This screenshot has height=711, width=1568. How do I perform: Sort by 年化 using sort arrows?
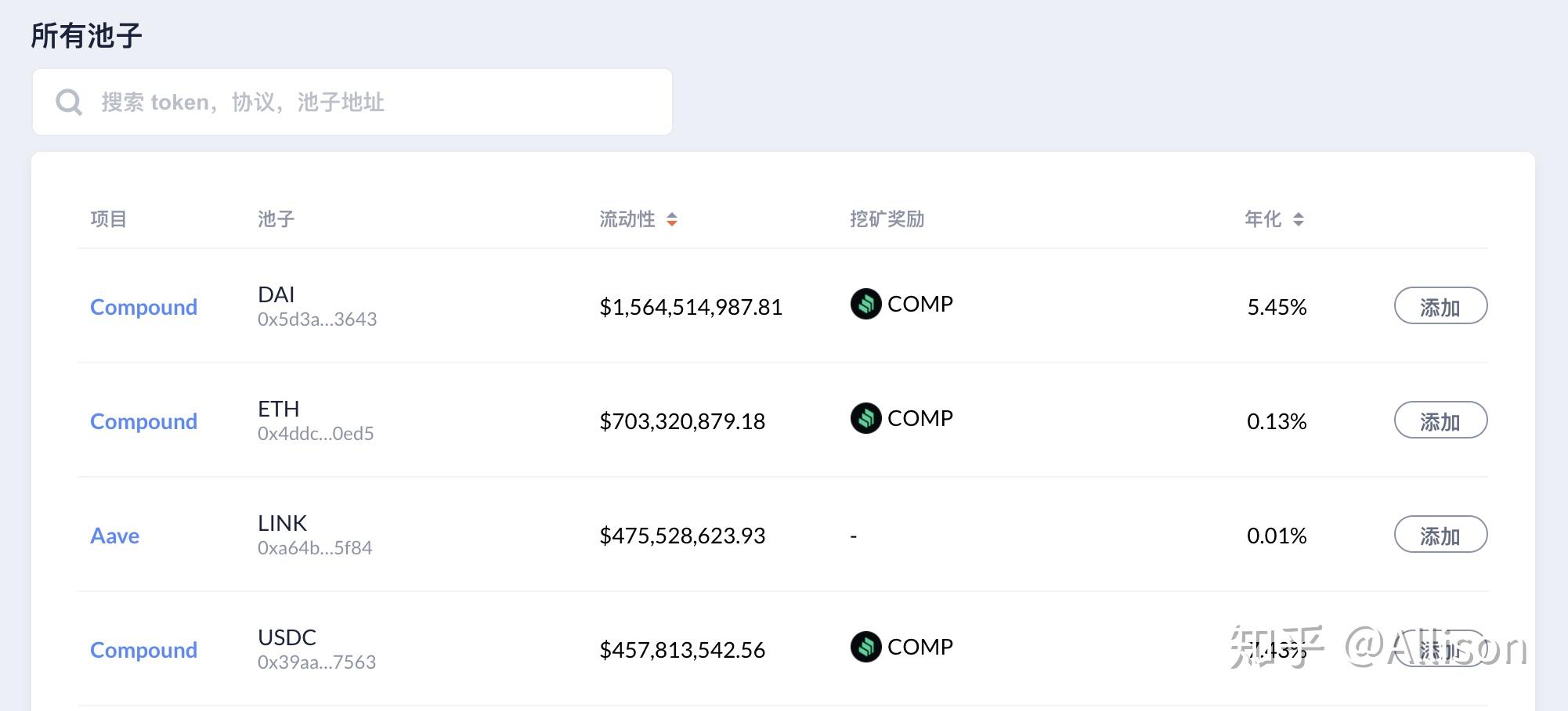tap(1299, 219)
